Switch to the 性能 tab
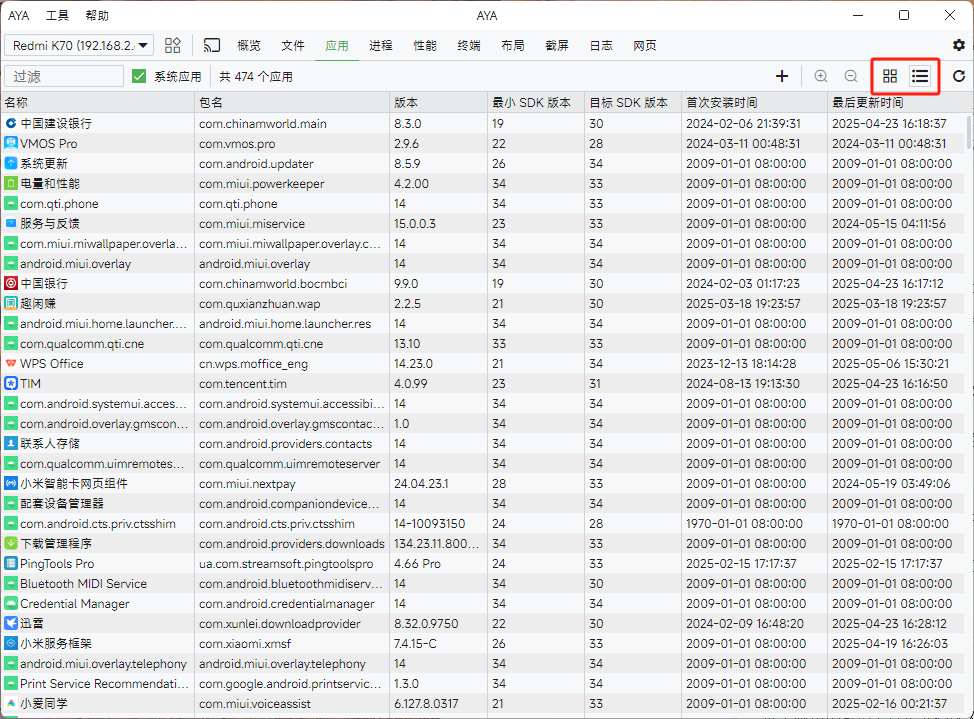This screenshot has width=974, height=719. 425,45
